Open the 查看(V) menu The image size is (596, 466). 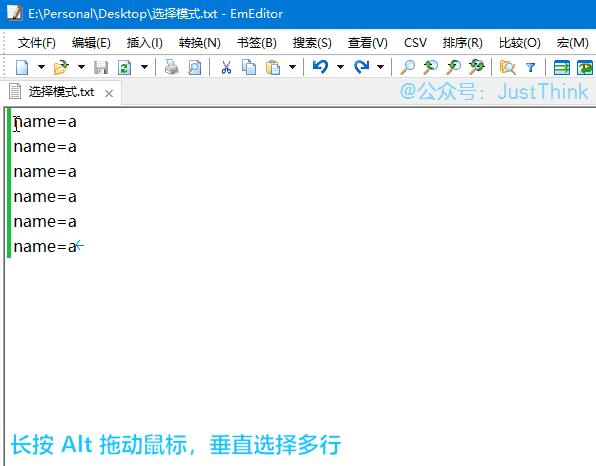(368, 43)
